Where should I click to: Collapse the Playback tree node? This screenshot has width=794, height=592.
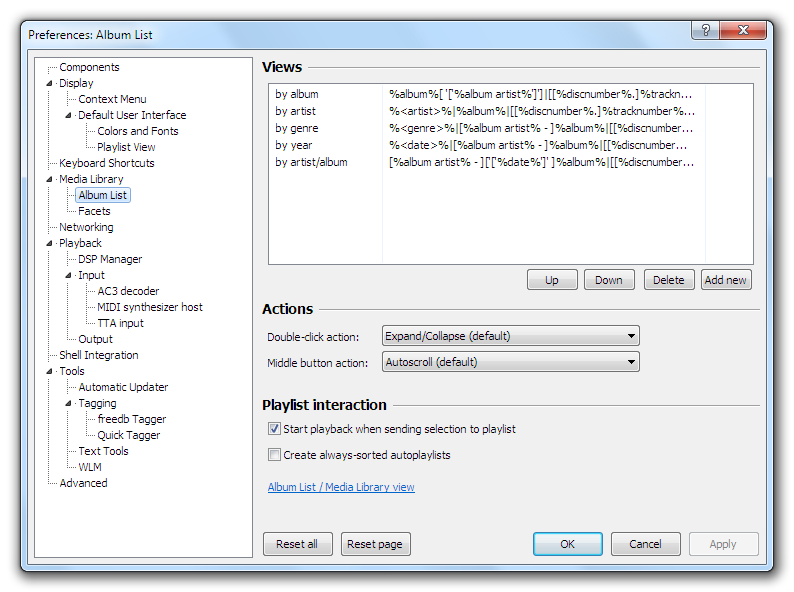pyautogui.click(x=50, y=243)
